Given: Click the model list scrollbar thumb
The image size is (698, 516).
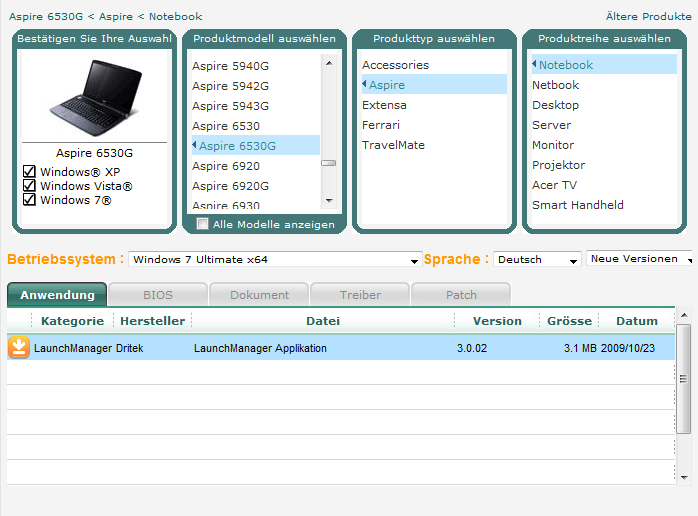Looking at the screenshot, I should pos(329,163).
